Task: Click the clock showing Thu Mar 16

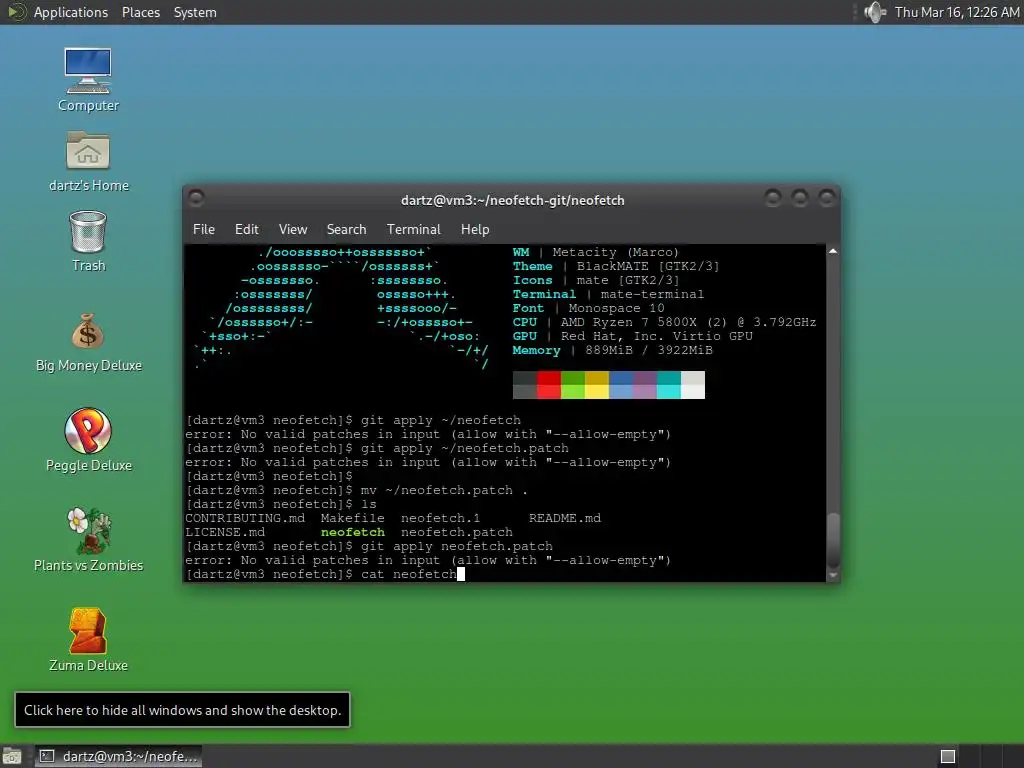Action: [956, 12]
